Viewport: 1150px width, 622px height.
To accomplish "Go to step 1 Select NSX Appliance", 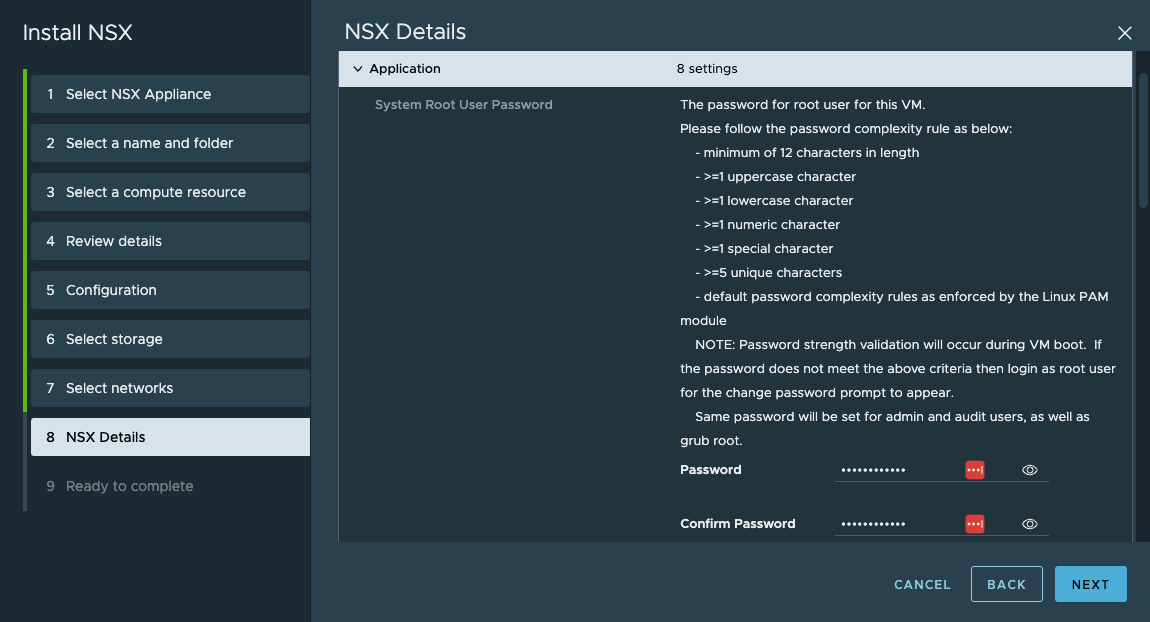I will [x=170, y=94].
